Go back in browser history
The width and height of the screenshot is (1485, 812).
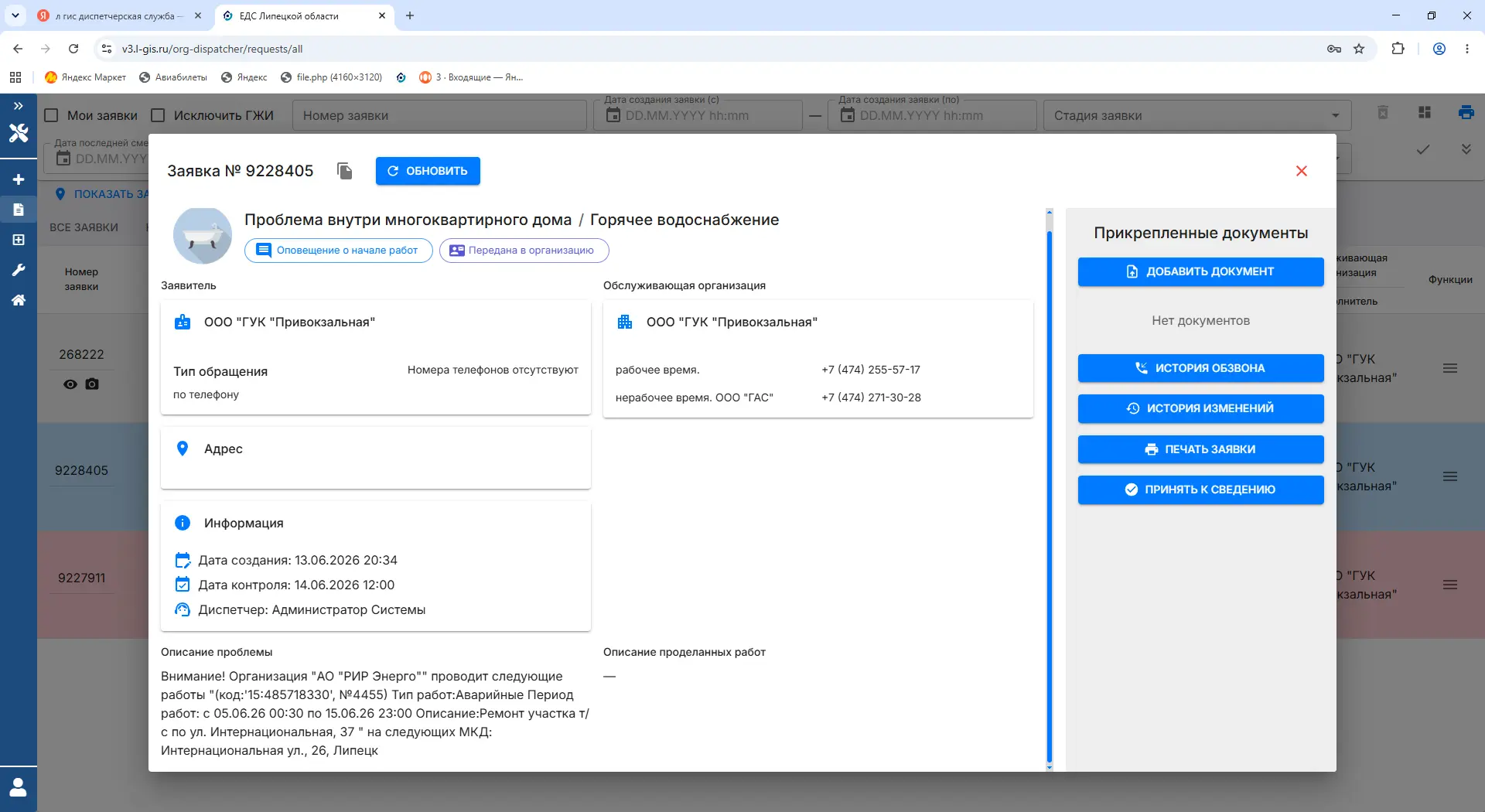click(18, 49)
